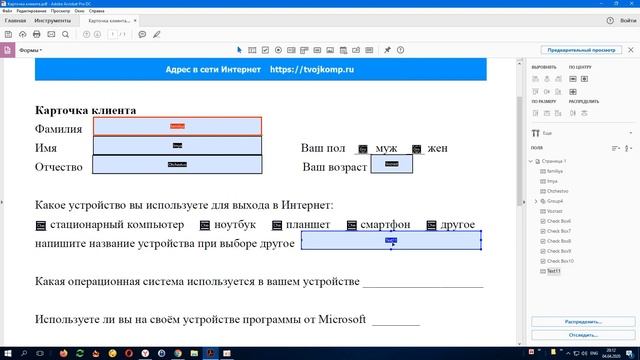Select the Add Check Box tool
The width and height of the screenshot is (640, 360).
tap(265, 50)
